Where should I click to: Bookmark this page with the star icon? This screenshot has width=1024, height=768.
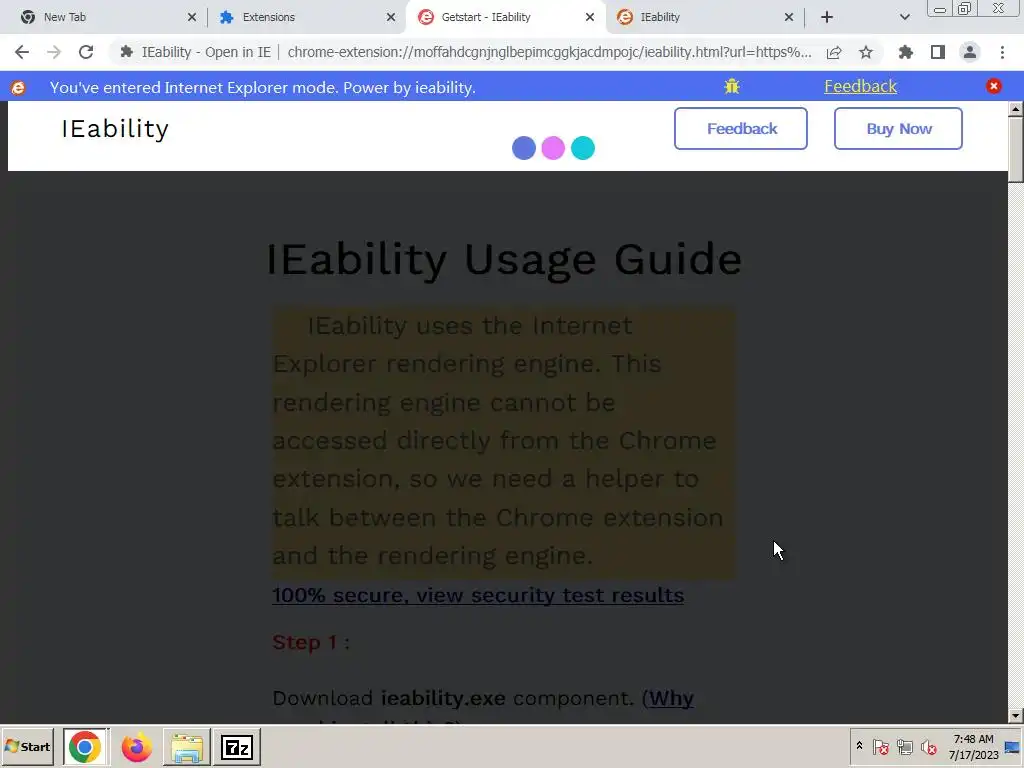pyautogui.click(x=866, y=52)
